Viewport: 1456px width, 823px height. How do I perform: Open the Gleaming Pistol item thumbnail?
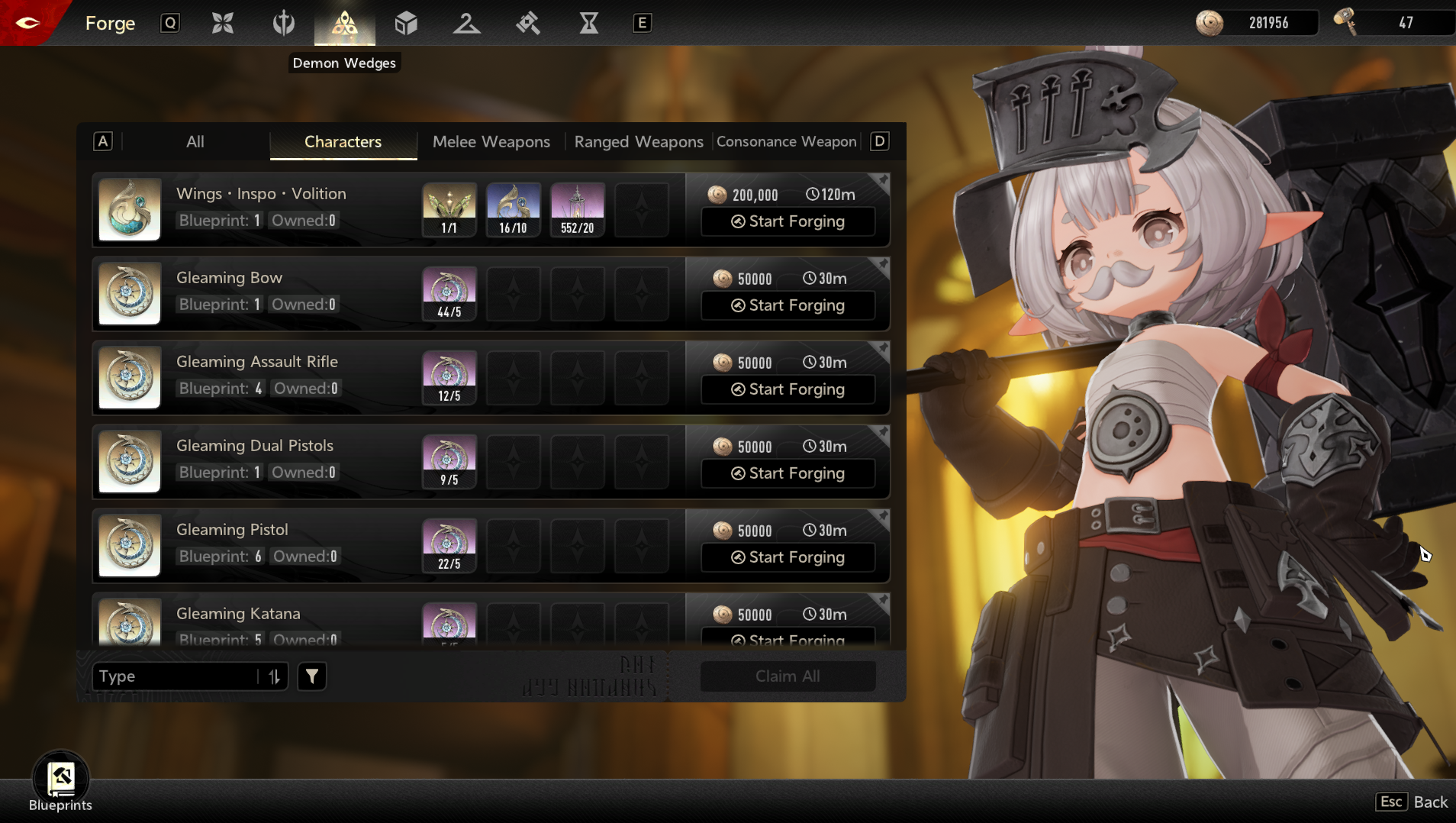[130, 545]
